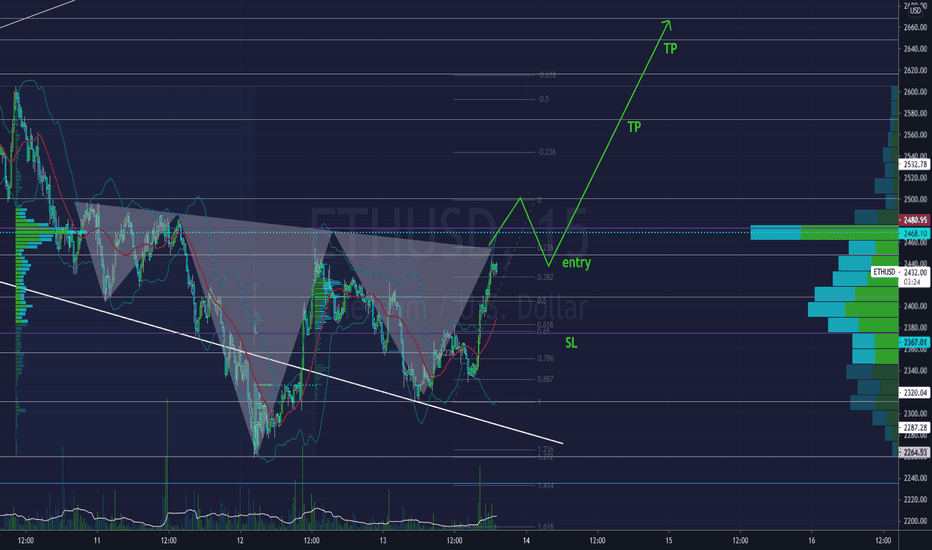Click the 2400.00 price scale value
This screenshot has width=932, height=550.
click(915, 306)
